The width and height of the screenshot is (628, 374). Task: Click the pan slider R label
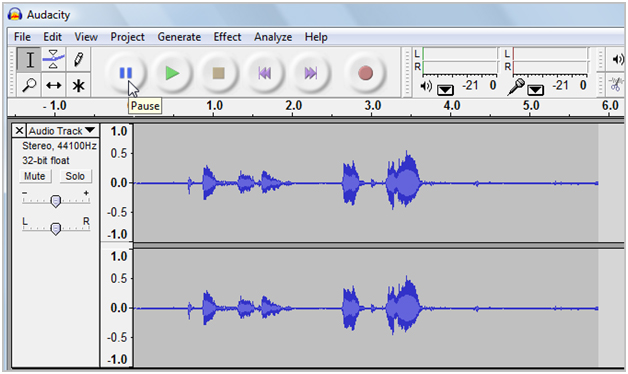pos(86,221)
